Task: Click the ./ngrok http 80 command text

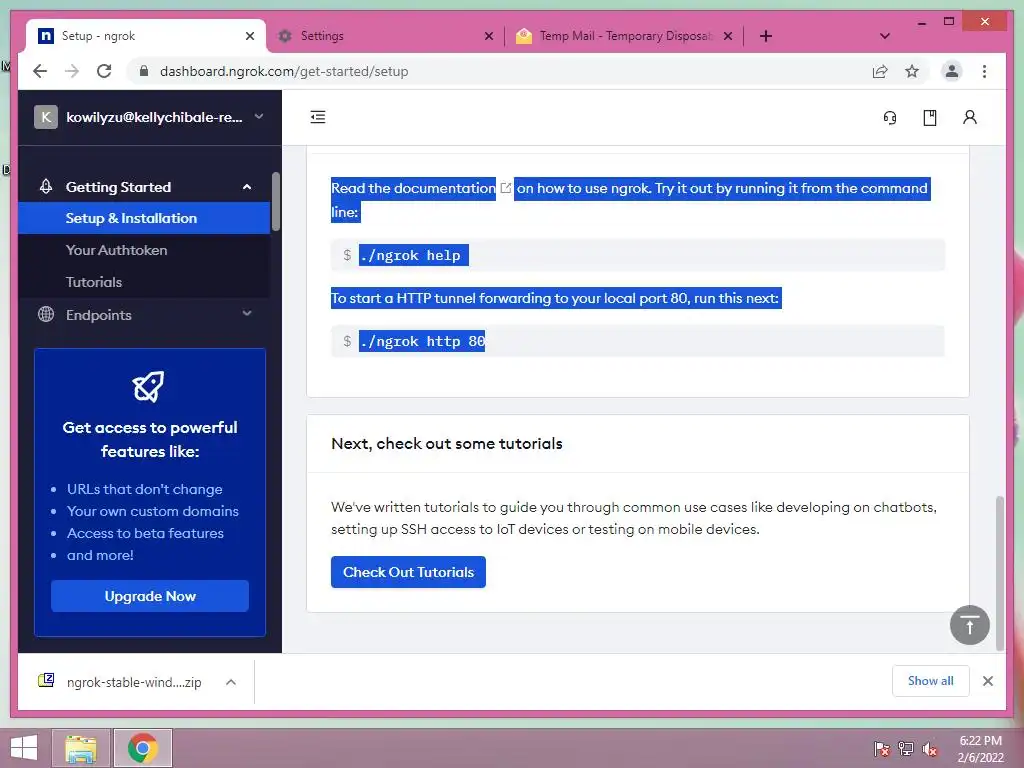Action: (x=422, y=341)
